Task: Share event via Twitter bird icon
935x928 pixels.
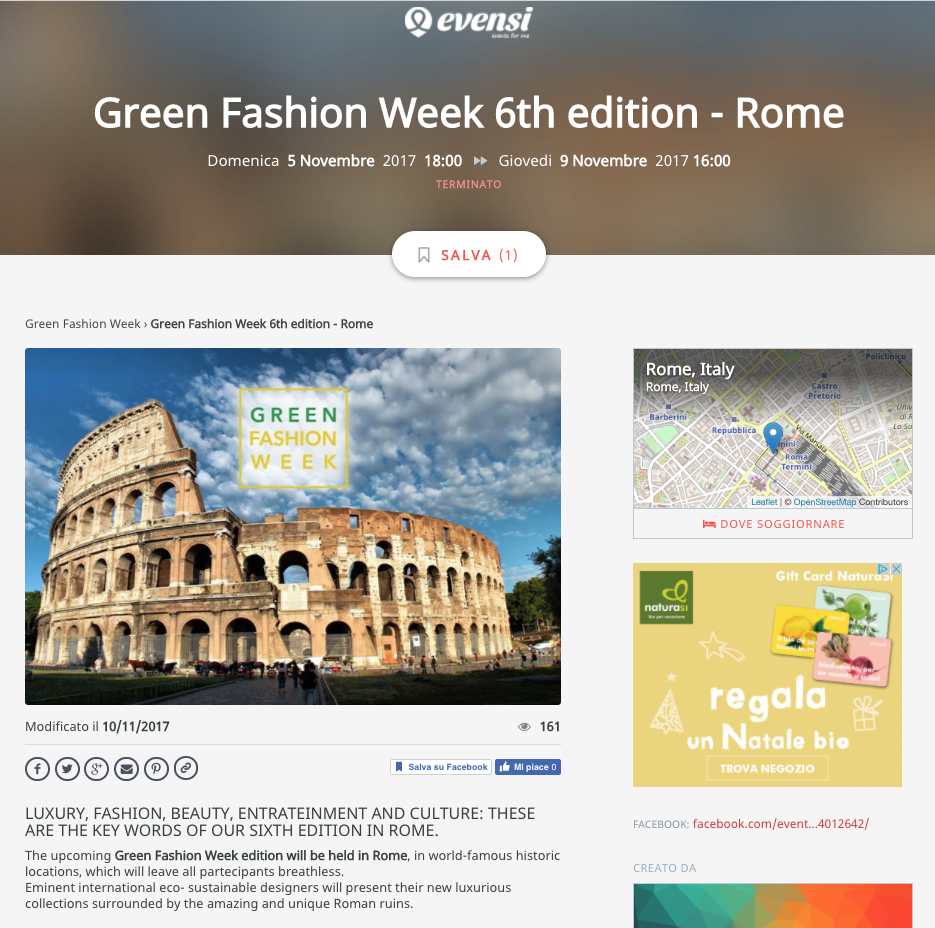Action: click(x=67, y=768)
